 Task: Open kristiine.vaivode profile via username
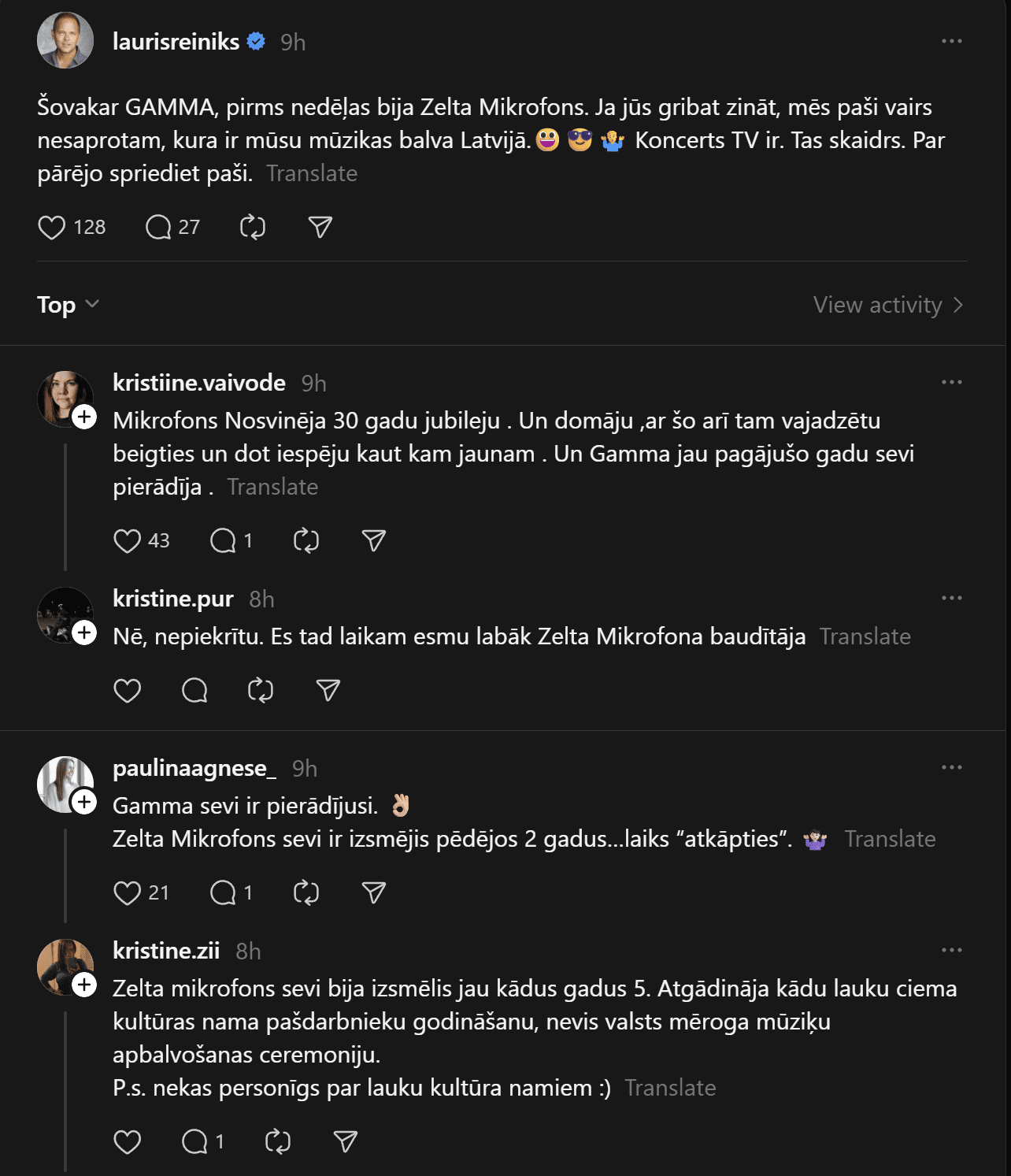[x=199, y=383]
